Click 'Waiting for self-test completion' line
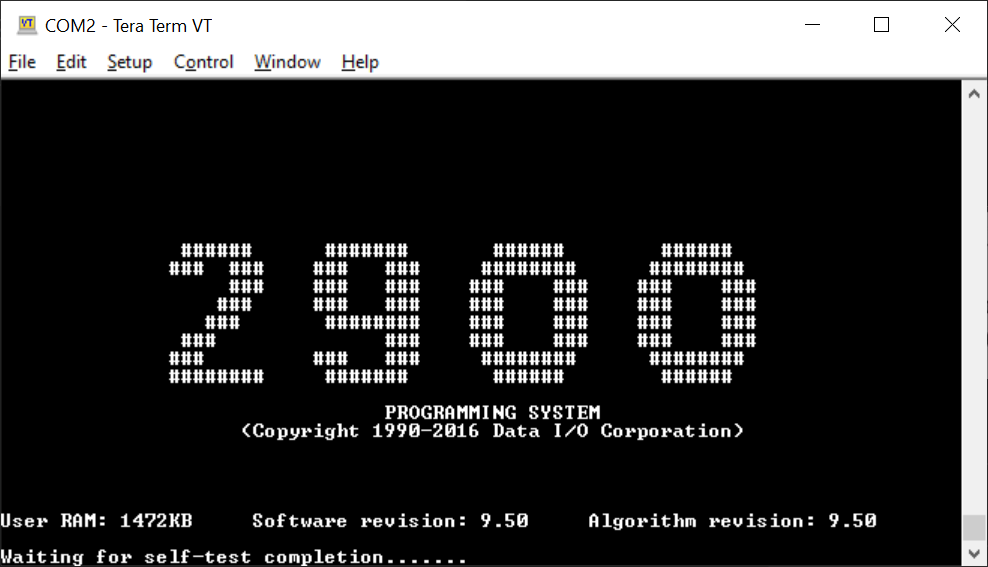The width and height of the screenshot is (988, 567). point(233,557)
